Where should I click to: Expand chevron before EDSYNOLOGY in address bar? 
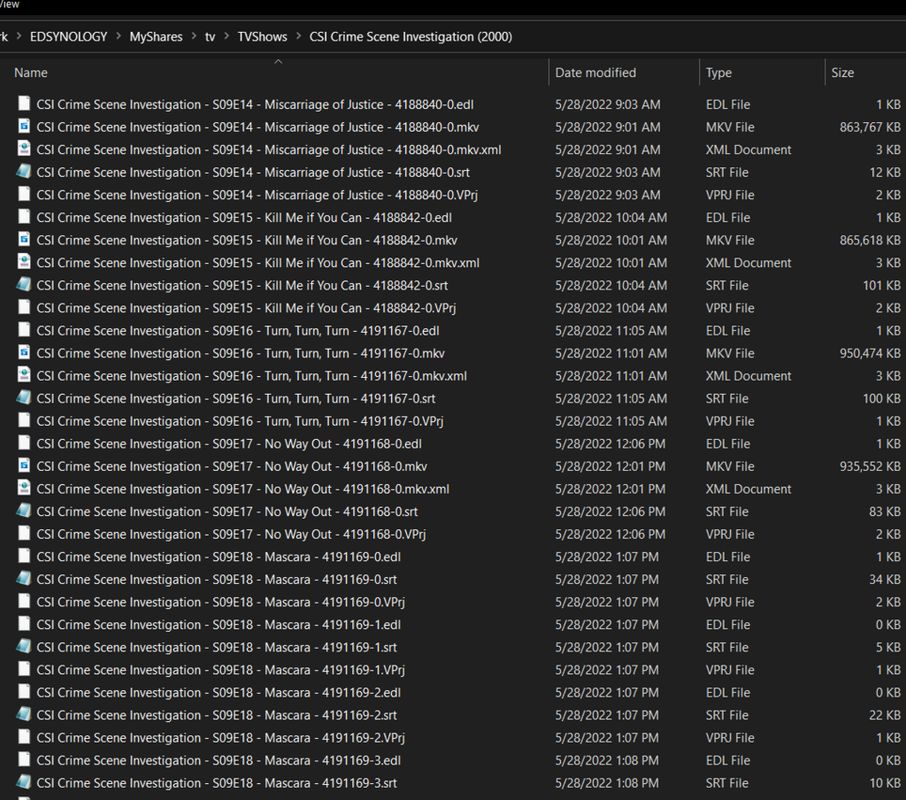click(18, 36)
